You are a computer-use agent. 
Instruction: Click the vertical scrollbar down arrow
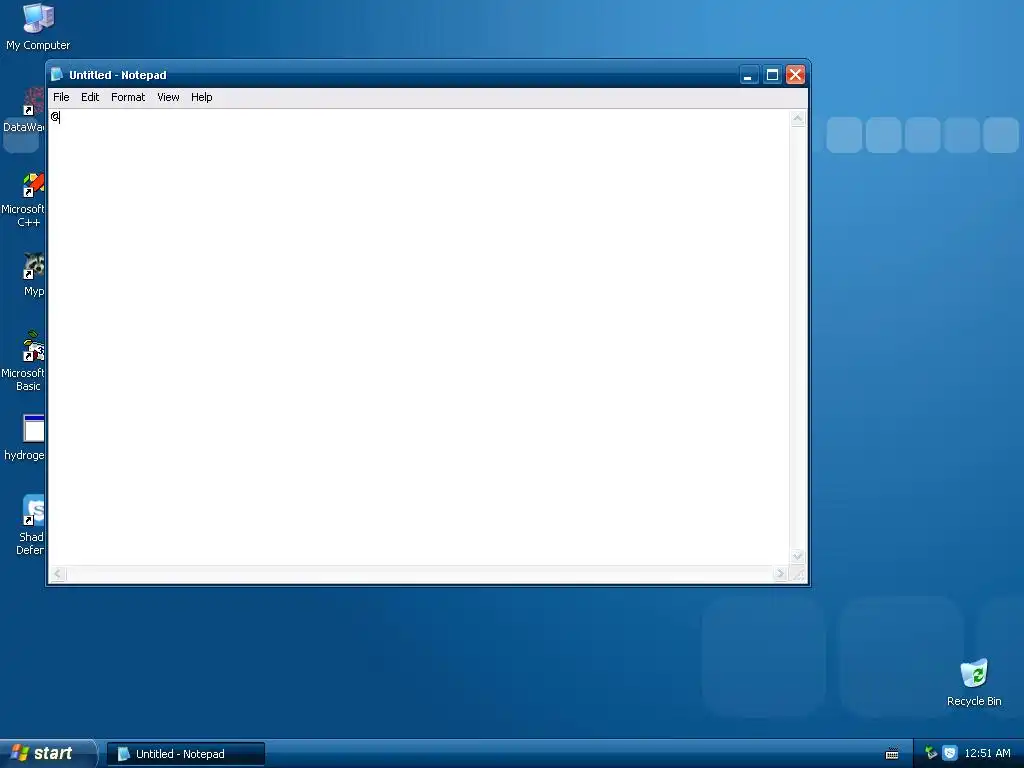point(798,556)
